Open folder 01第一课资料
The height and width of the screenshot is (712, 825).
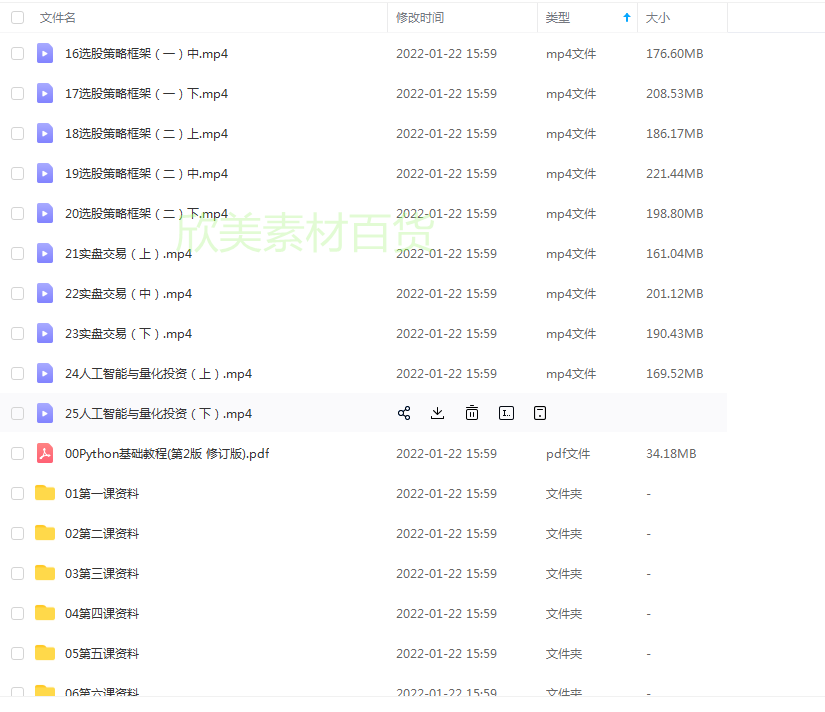click(102, 494)
